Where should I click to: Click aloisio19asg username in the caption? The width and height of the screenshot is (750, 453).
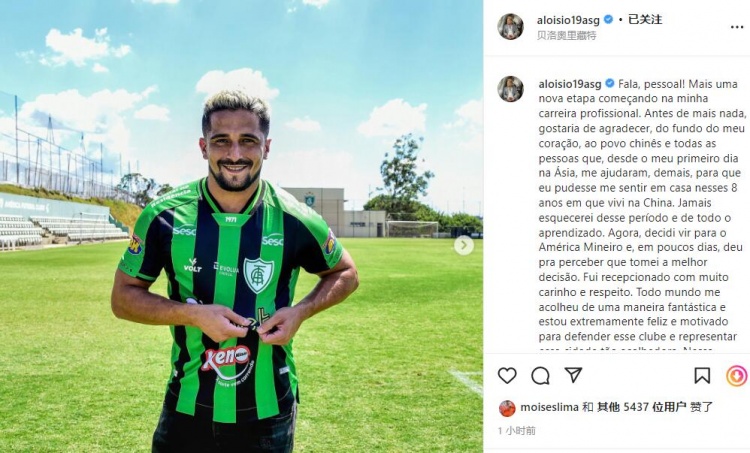pyautogui.click(x=570, y=84)
